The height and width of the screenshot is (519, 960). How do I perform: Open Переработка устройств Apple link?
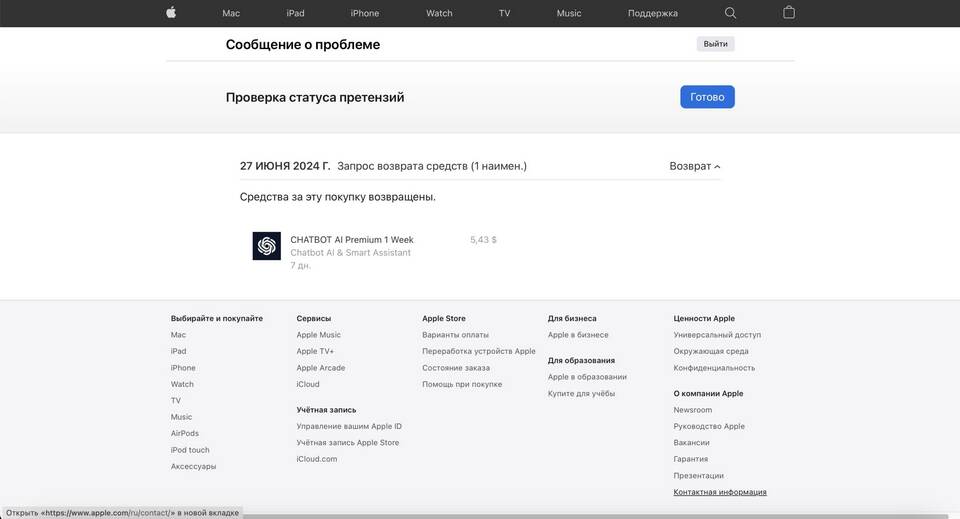tap(479, 351)
